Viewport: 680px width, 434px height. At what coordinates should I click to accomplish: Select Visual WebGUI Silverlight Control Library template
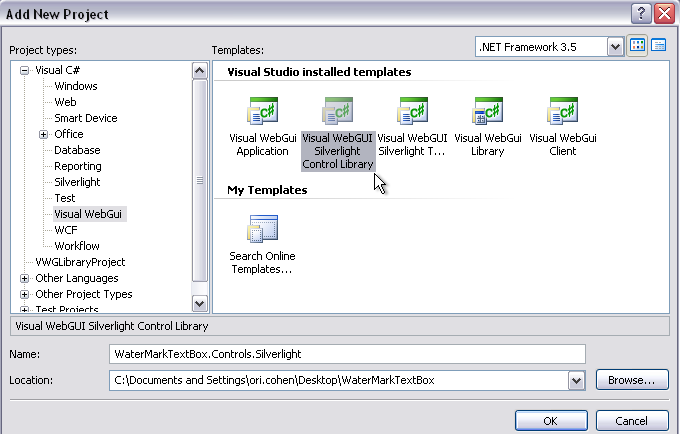coord(338,134)
